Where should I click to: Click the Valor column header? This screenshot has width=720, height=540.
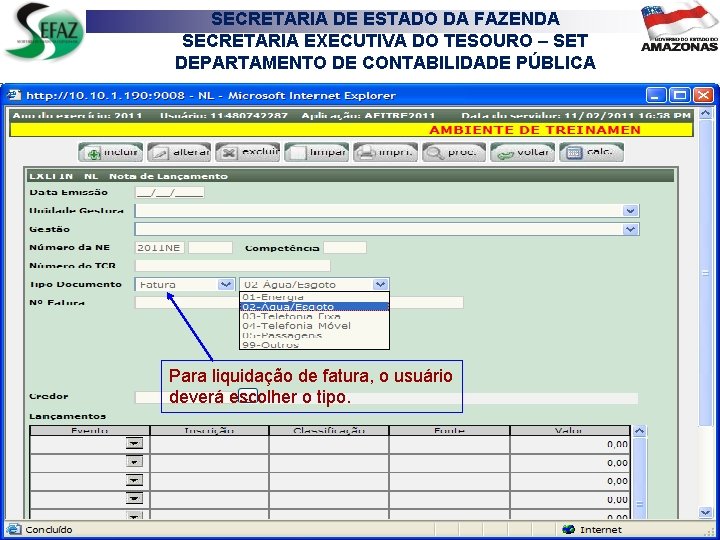[569, 430]
